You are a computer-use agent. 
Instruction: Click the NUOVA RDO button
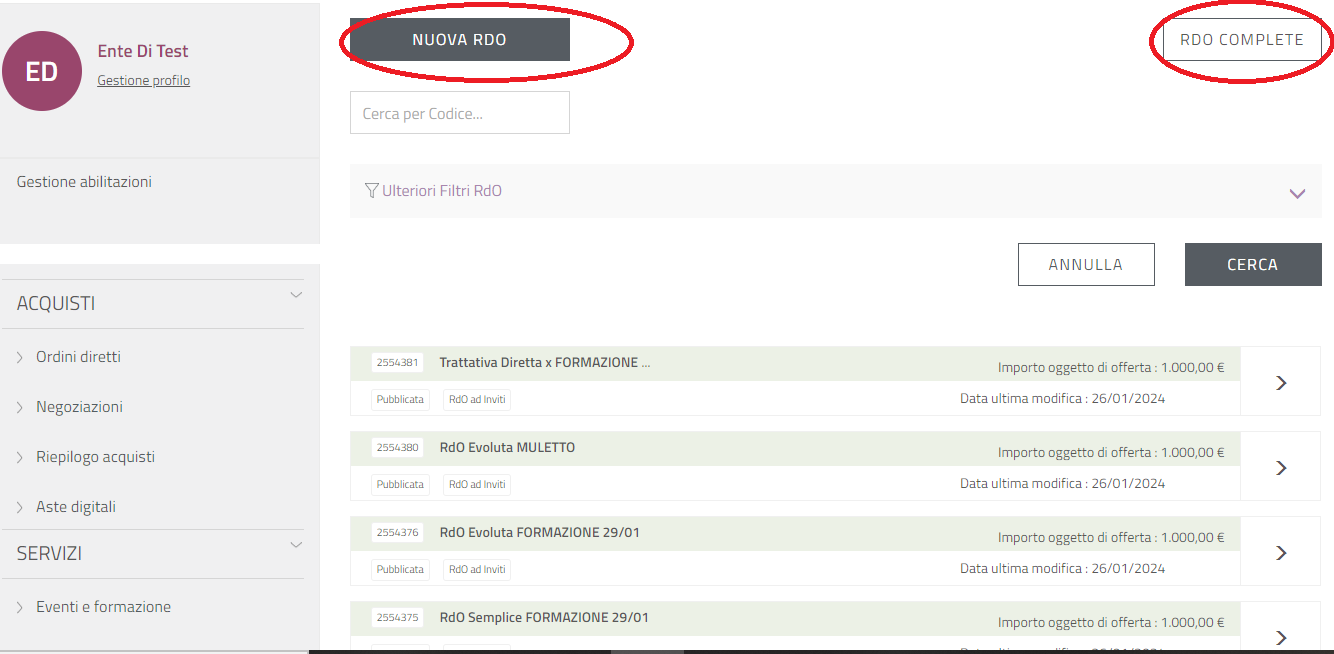pos(459,40)
